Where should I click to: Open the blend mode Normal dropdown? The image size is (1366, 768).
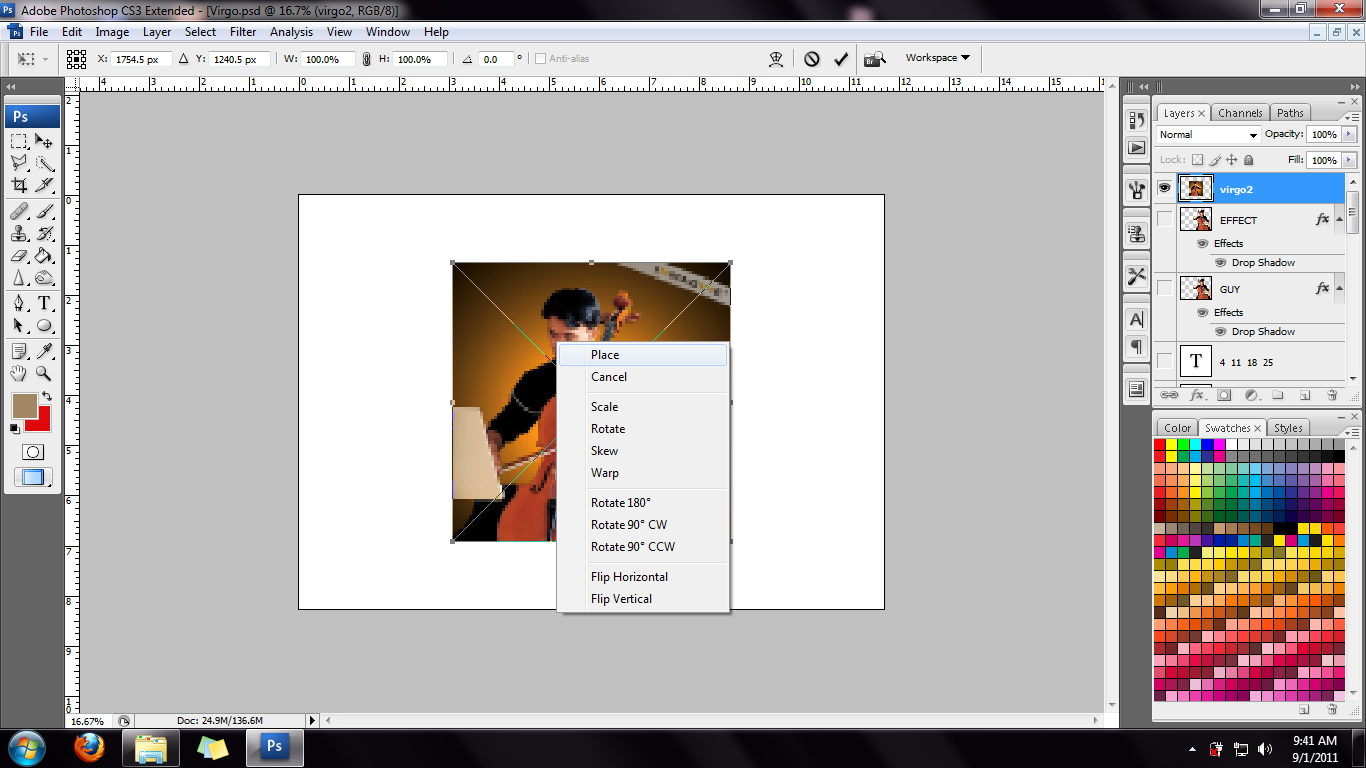[x=1209, y=134]
